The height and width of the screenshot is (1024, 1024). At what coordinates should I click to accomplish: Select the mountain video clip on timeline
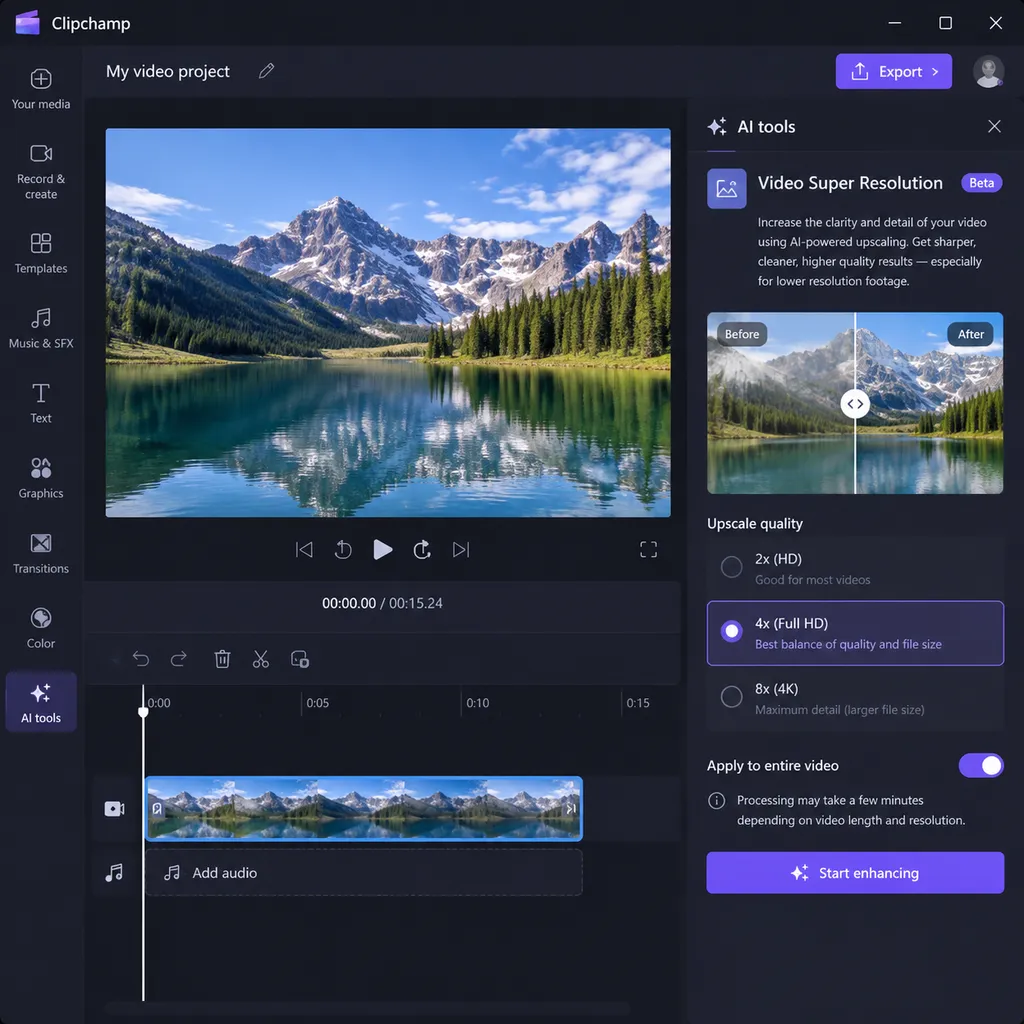click(x=364, y=808)
